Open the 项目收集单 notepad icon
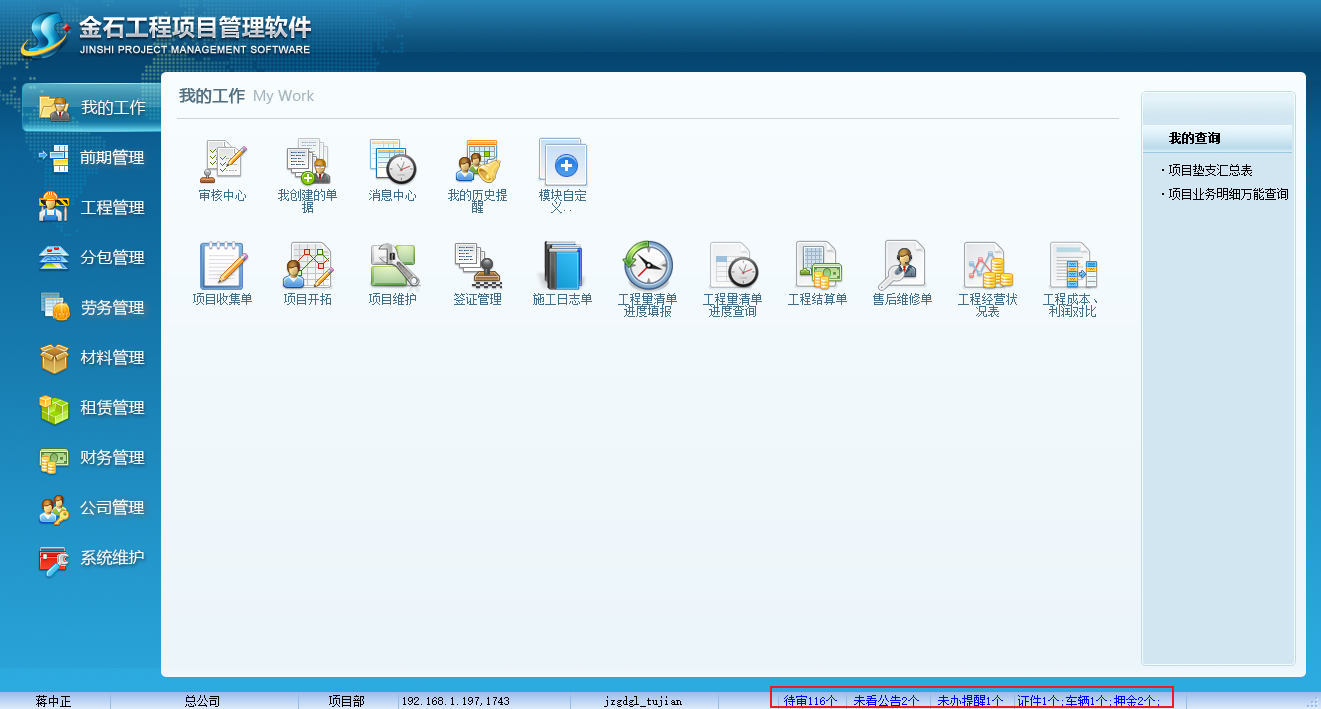This screenshot has height=709, width=1321. pyautogui.click(x=222, y=266)
